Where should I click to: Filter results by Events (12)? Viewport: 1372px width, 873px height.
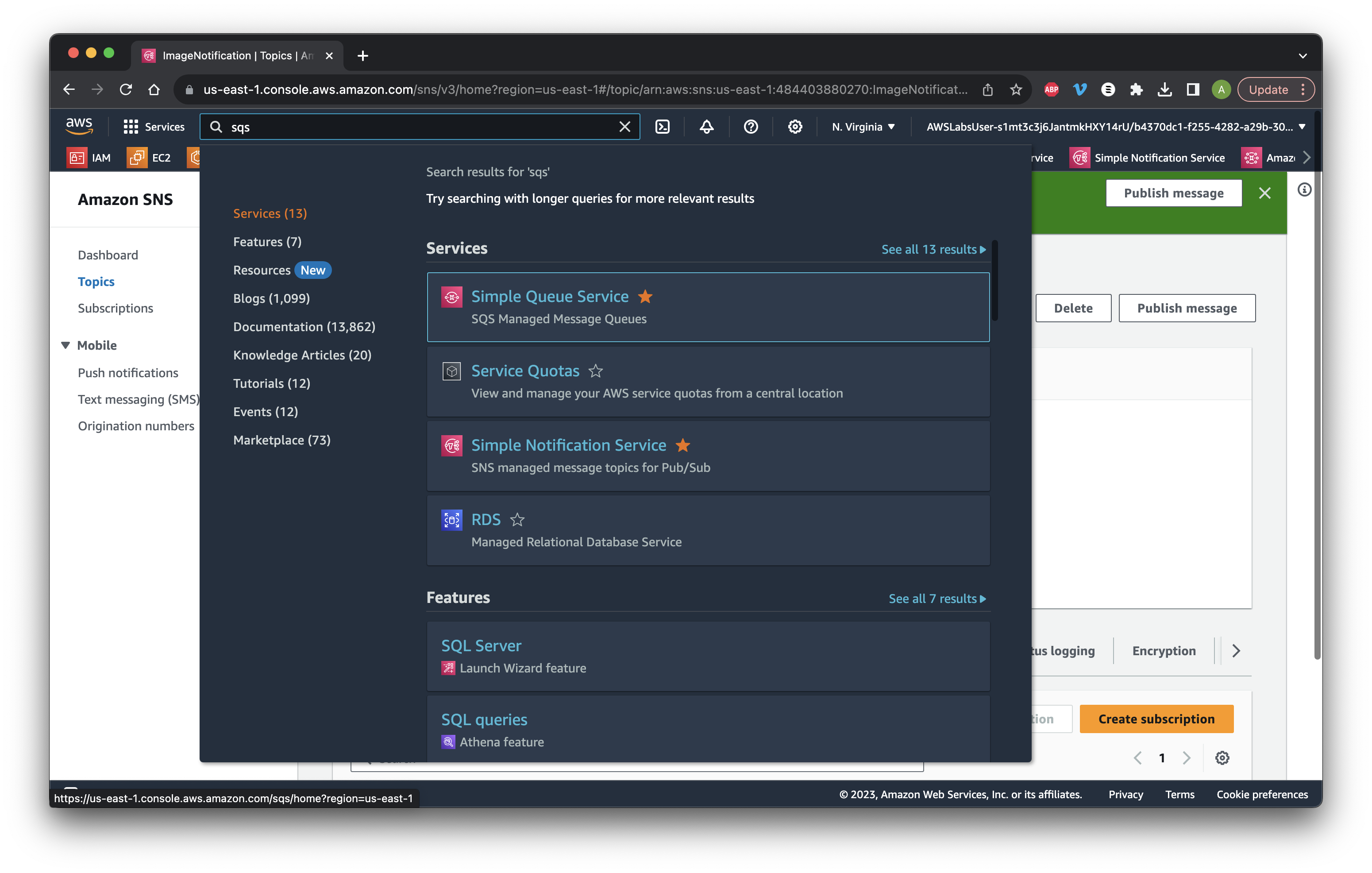(266, 411)
